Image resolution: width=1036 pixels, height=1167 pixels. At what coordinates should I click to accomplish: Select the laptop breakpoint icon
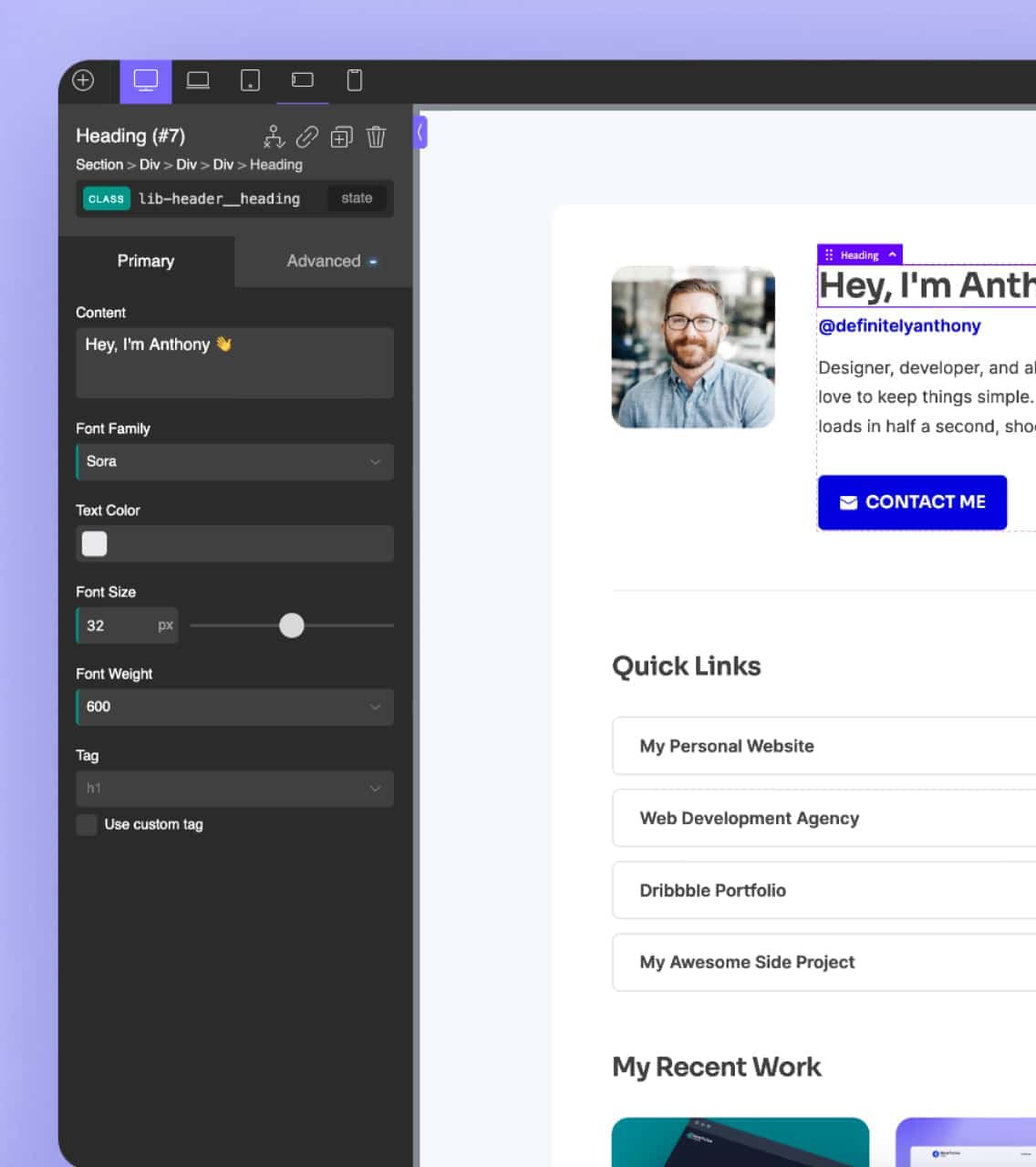pos(198,80)
